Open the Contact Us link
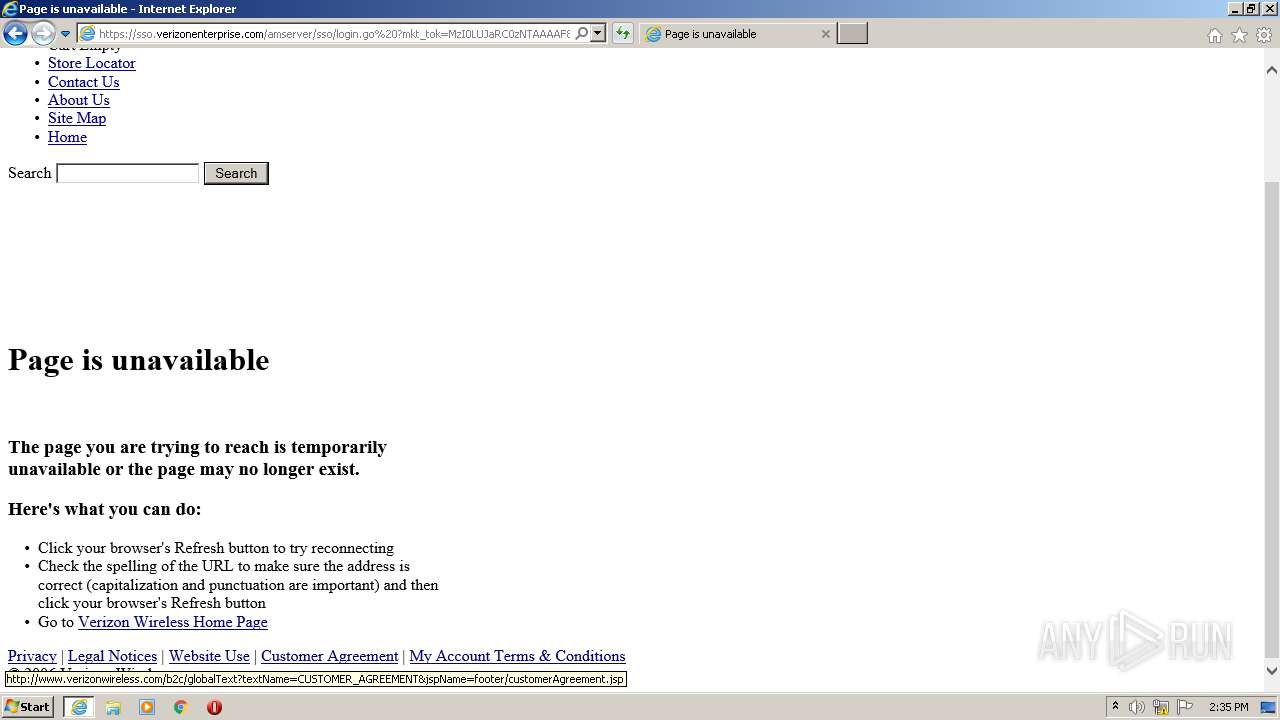Image resolution: width=1280 pixels, height=720 pixels. tap(83, 82)
